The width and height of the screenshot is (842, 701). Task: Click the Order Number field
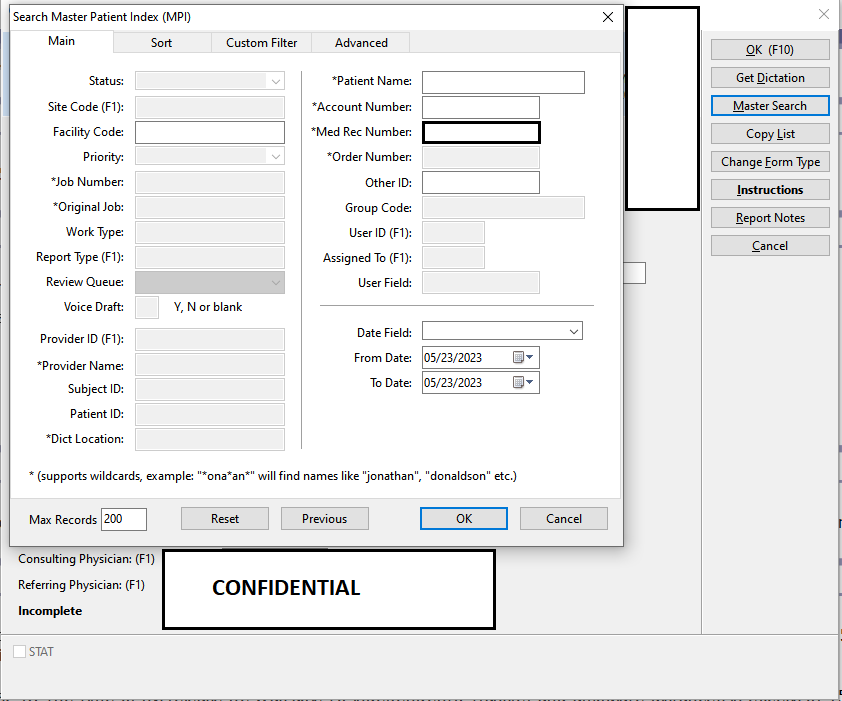point(481,157)
